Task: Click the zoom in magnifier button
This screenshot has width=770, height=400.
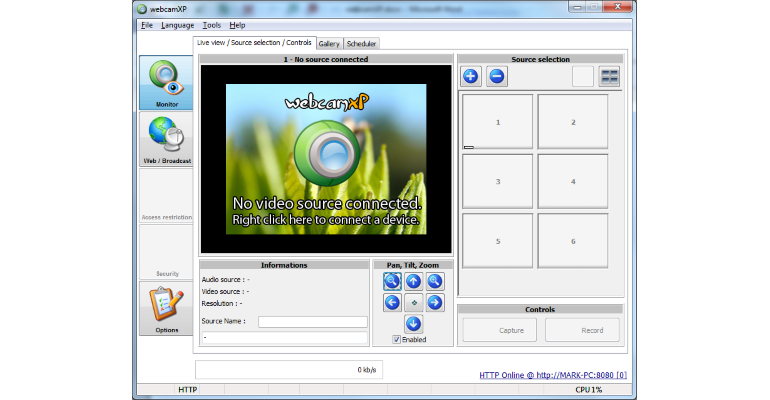Action: pyautogui.click(x=435, y=281)
